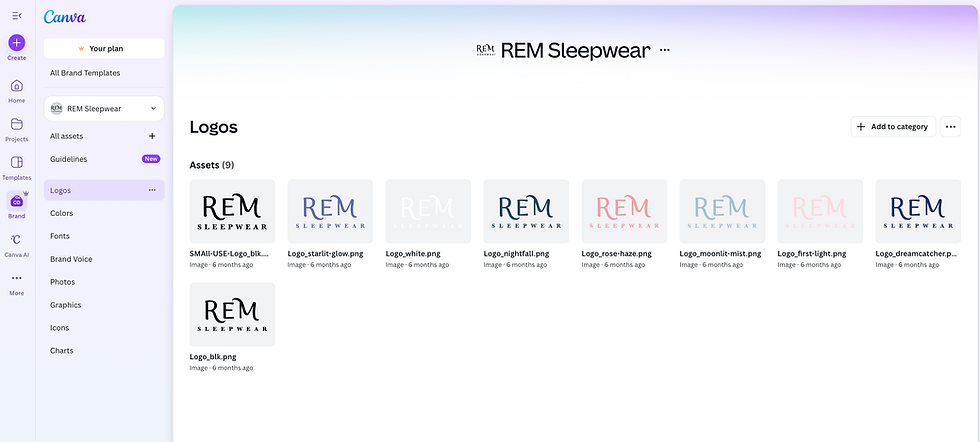
Task: Open Logo_first-light.png thumbnail
Action: point(820,211)
